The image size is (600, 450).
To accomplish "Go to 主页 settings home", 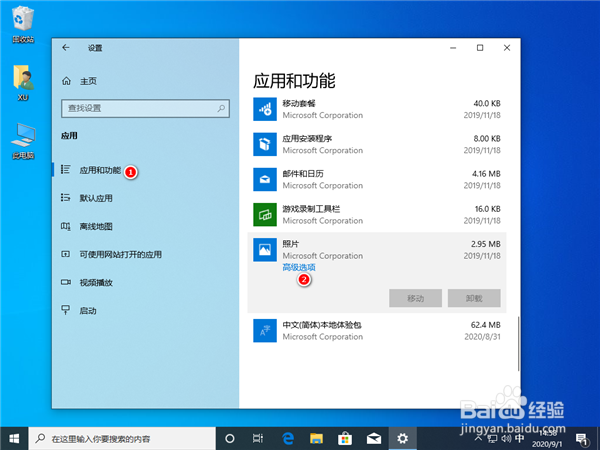I will point(88,81).
